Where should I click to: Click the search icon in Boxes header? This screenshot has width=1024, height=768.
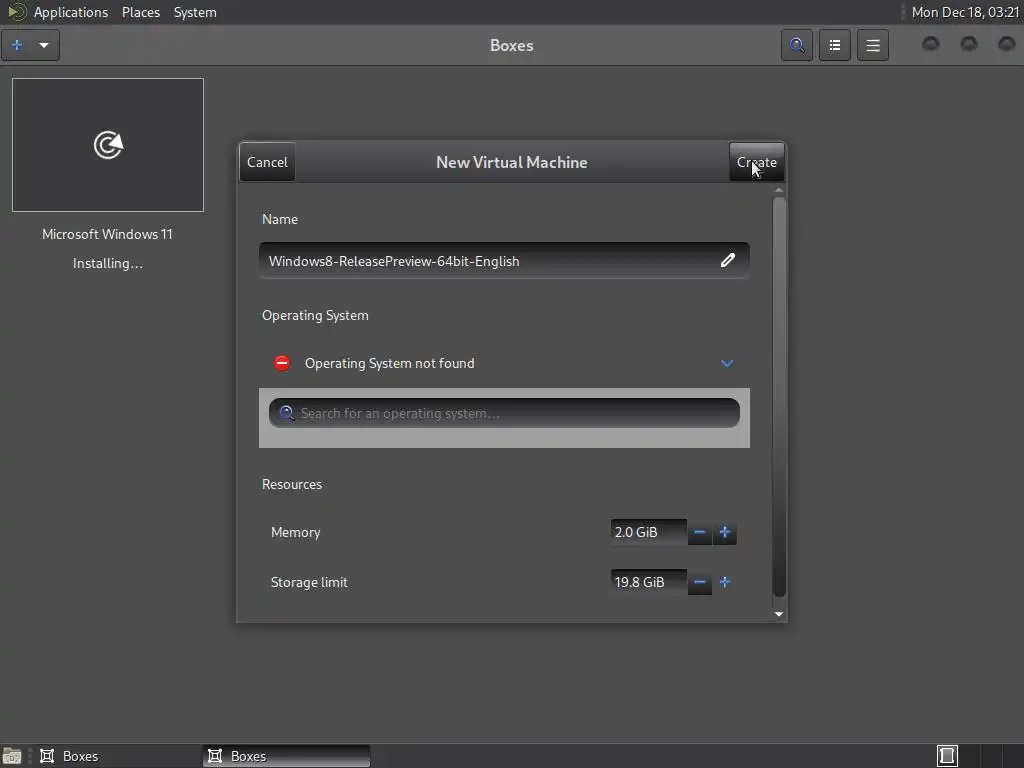(797, 45)
